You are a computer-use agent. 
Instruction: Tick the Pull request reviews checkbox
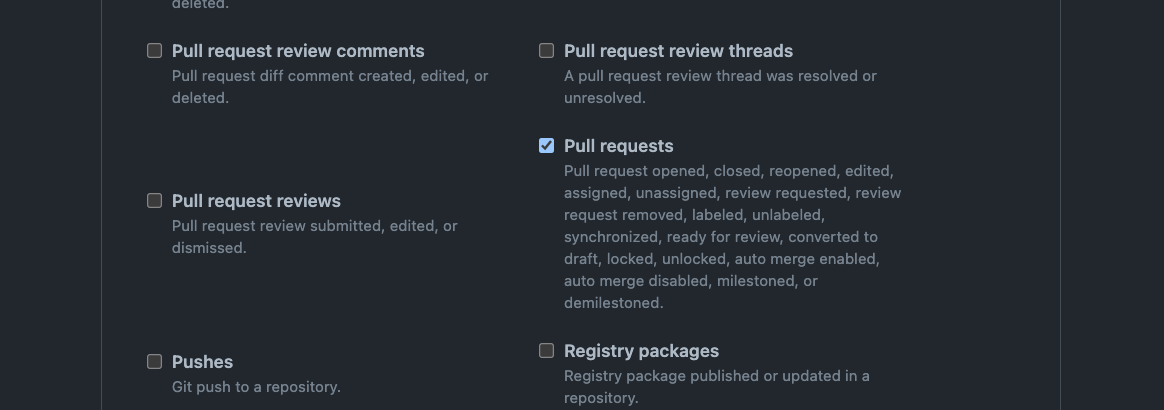pyautogui.click(x=154, y=201)
